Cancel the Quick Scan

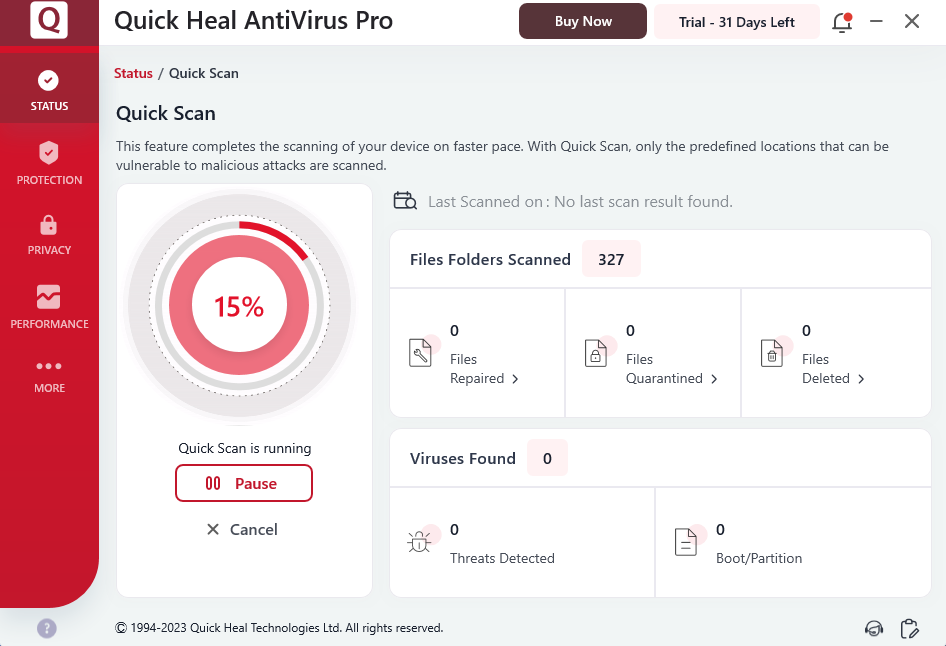click(242, 529)
